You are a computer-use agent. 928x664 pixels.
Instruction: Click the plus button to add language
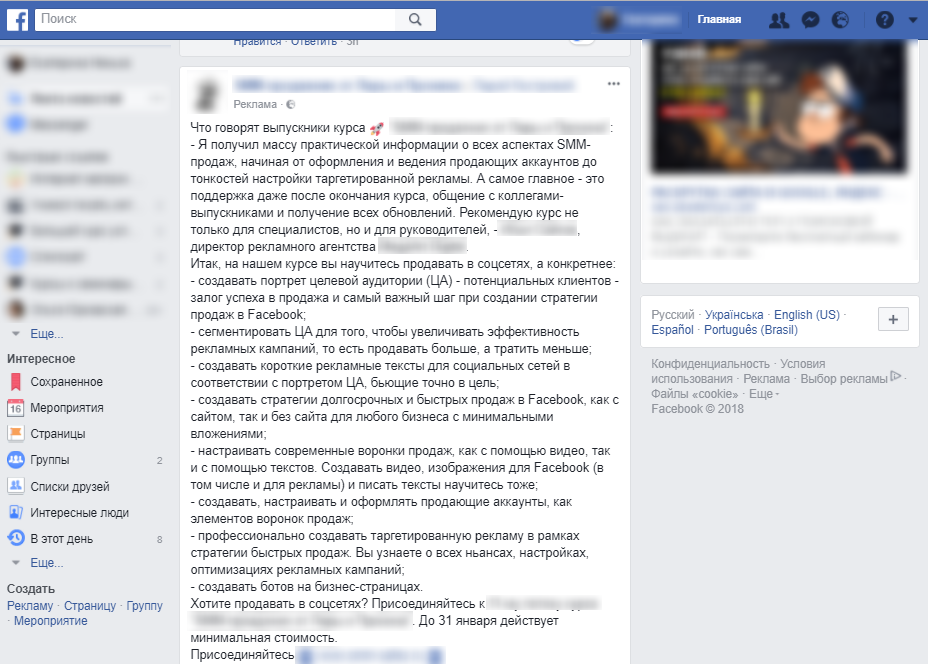[893, 320]
